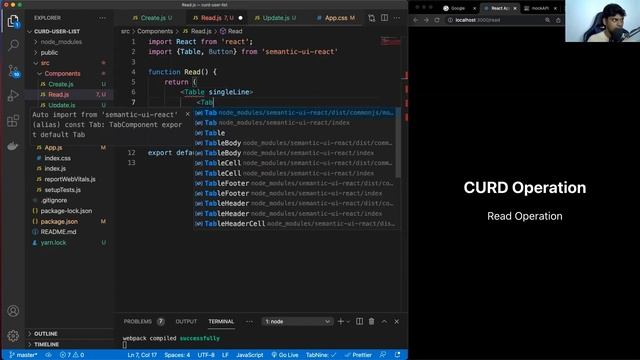Open Explorer more actions ellipsis
Screen dimensions: 640x360
[102, 18]
